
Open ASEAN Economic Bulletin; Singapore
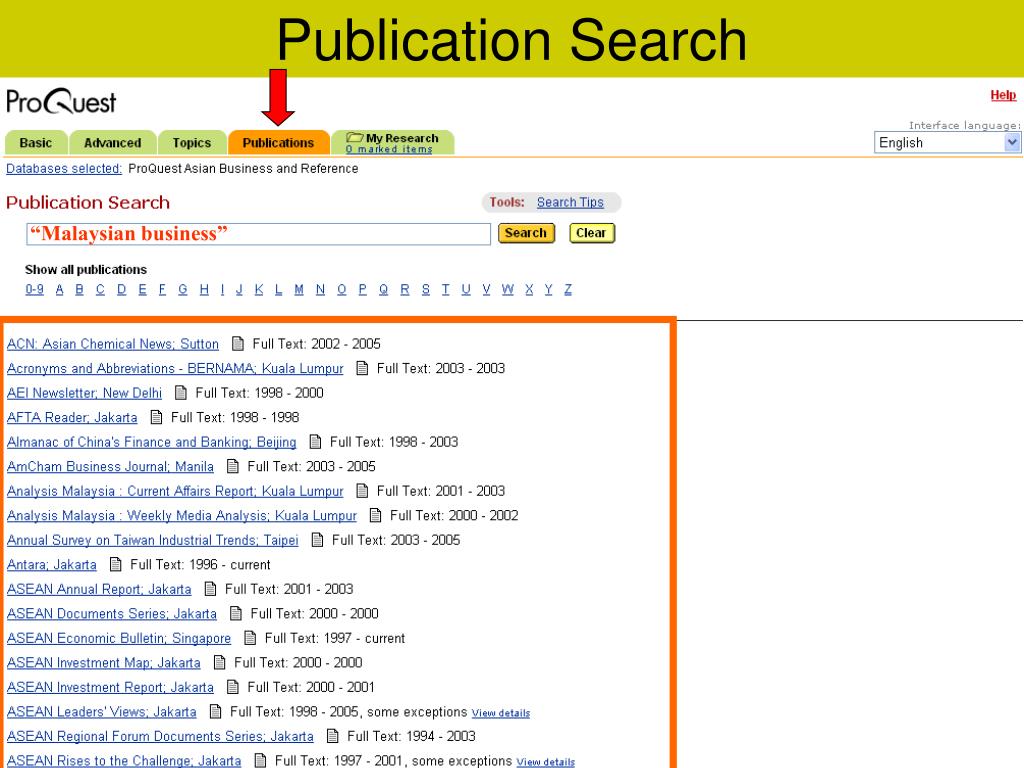click(x=119, y=639)
